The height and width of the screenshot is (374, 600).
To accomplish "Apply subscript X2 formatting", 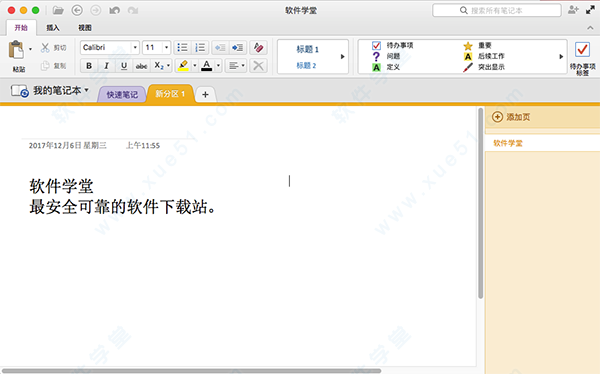I will coord(158,66).
